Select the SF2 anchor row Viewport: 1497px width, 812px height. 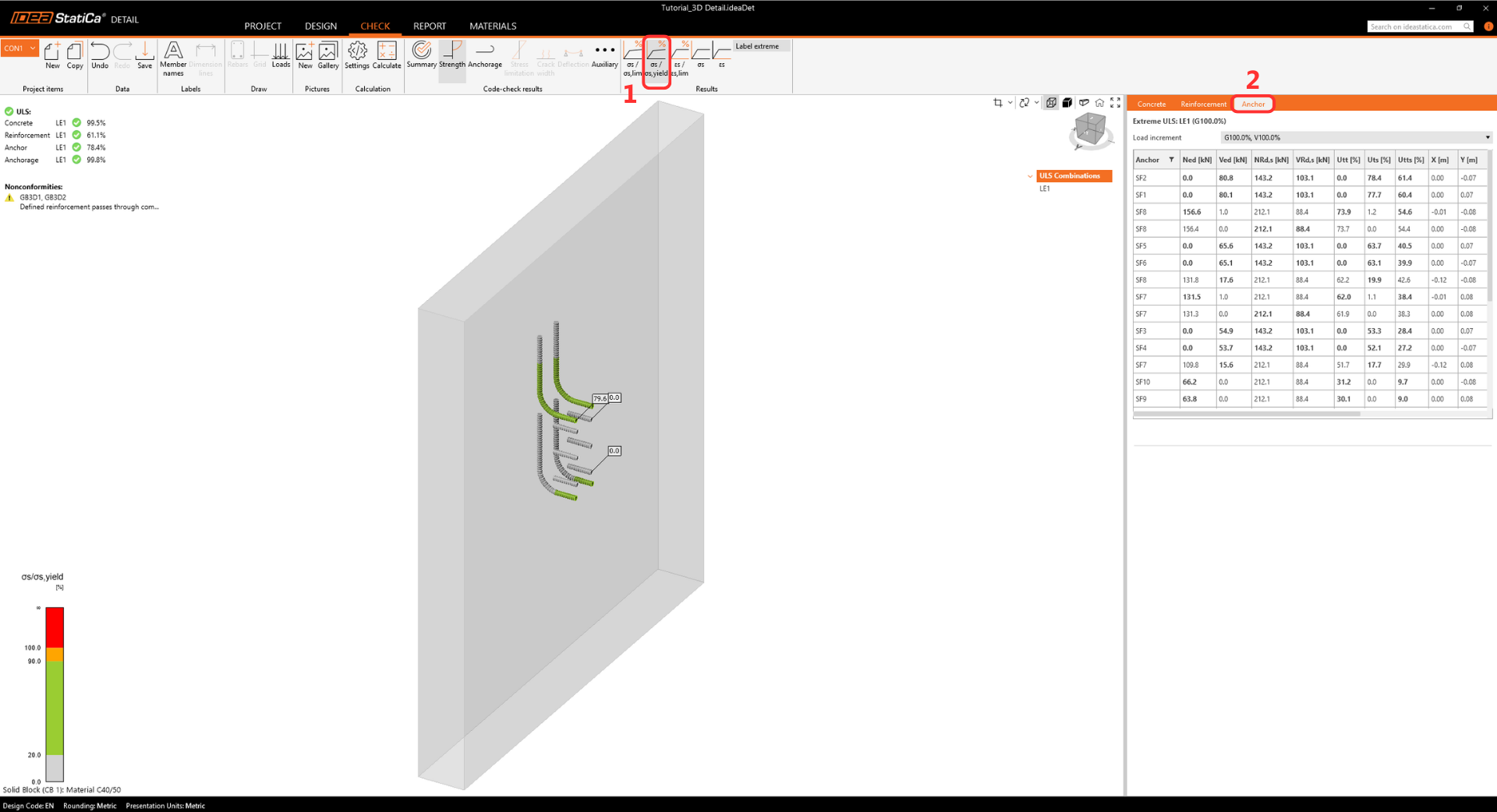pyautogui.click(x=1310, y=178)
